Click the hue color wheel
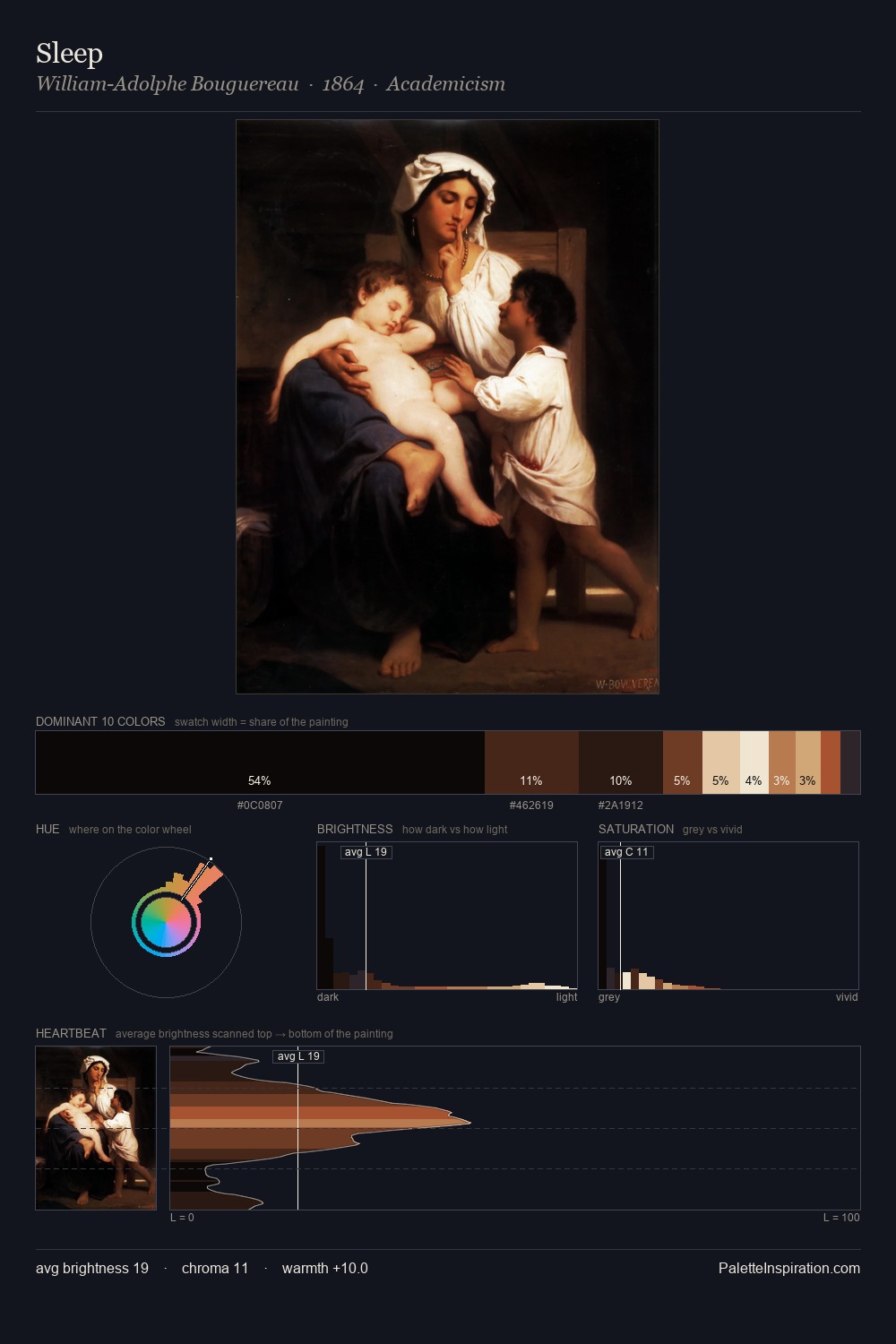Image resolution: width=896 pixels, height=1344 pixels. coord(166,923)
